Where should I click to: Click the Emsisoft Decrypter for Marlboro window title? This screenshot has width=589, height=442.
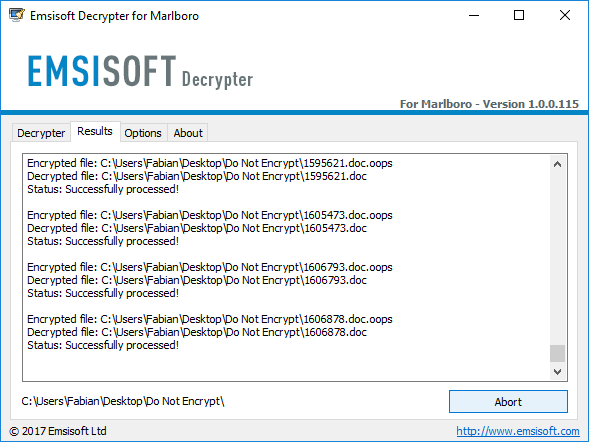[x=114, y=16]
